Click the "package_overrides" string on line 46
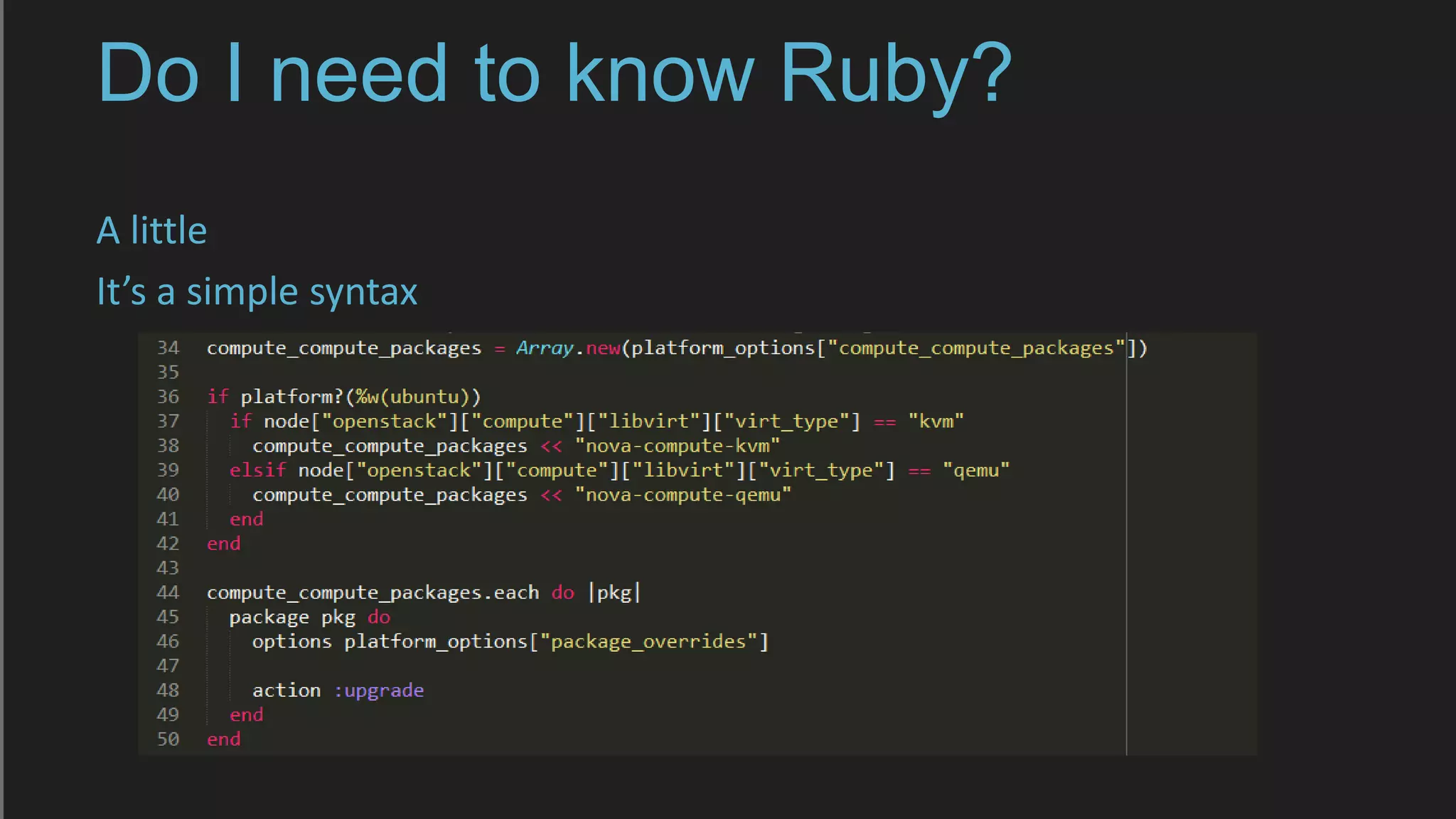This screenshot has height=819, width=1456. click(x=648, y=641)
